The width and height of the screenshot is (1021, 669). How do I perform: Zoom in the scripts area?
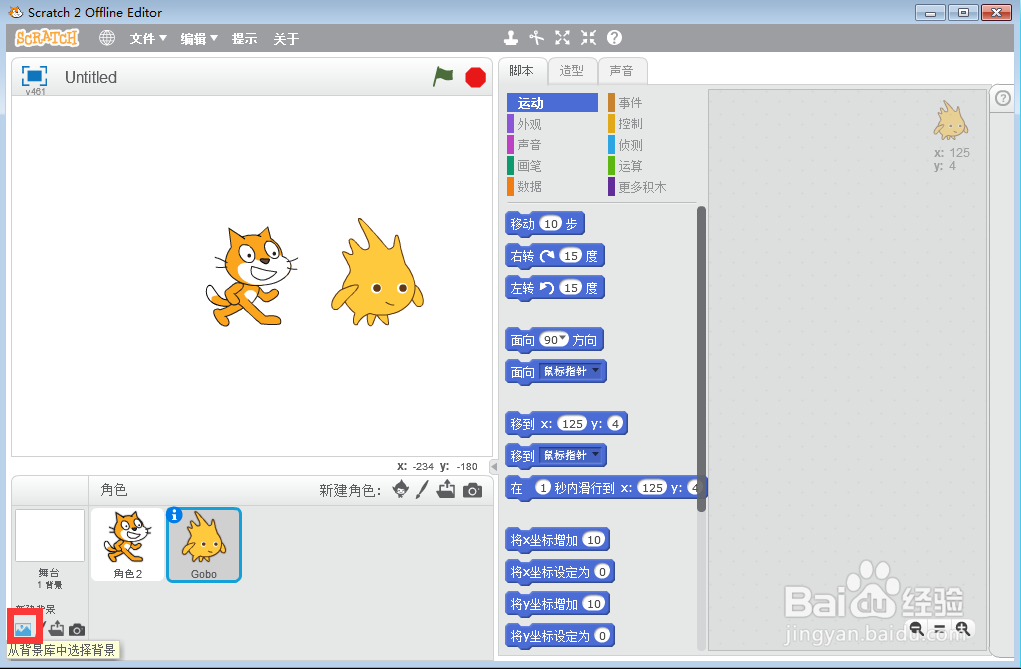coord(962,629)
